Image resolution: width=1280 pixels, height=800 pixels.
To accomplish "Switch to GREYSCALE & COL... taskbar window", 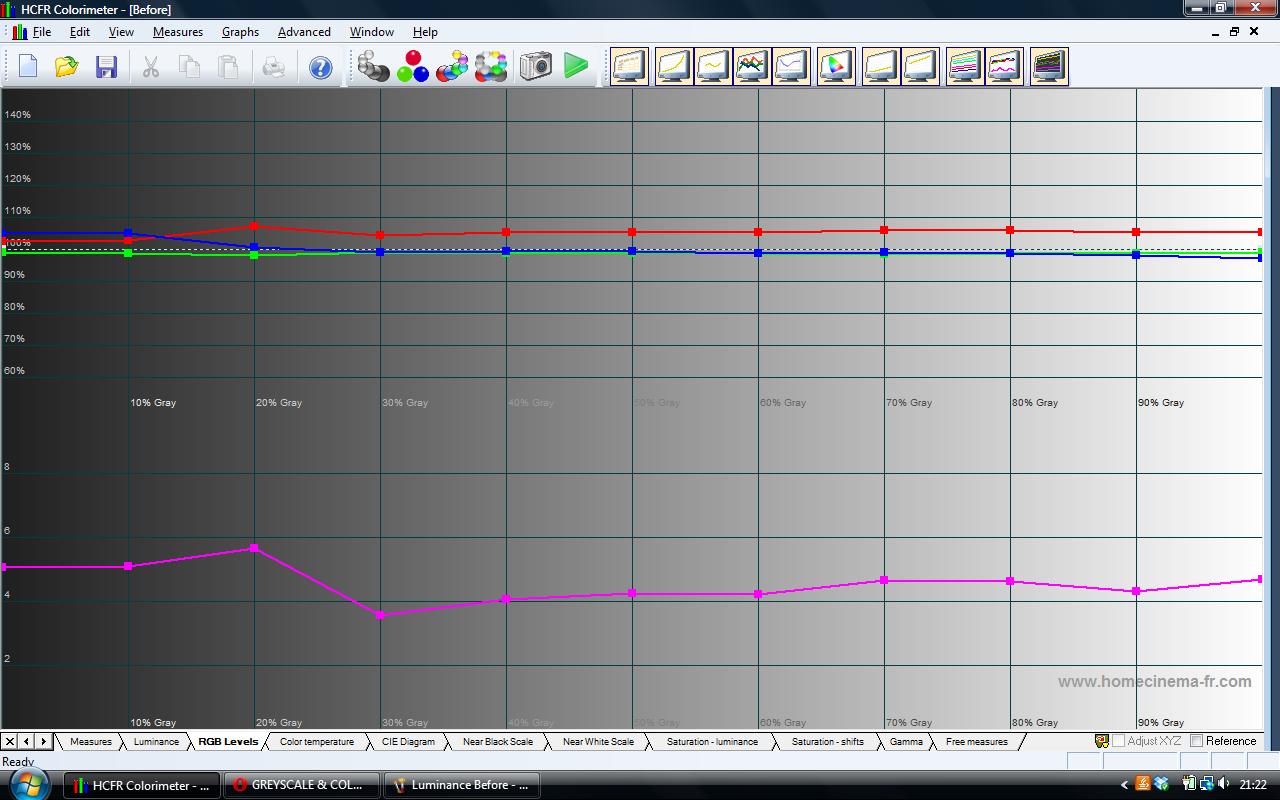I will (301, 785).
